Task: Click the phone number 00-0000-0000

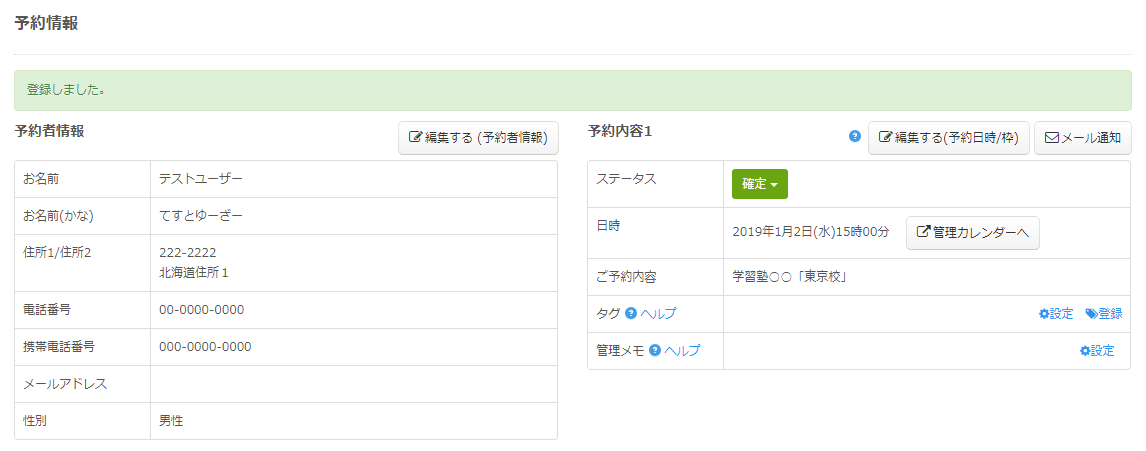Action: point(201,310)
